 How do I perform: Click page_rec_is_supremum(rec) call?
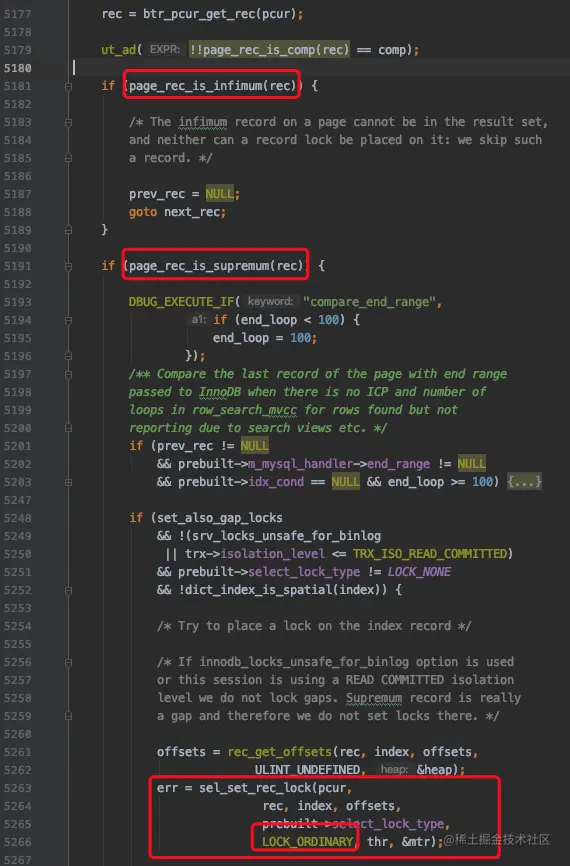[x=216, y=266]
